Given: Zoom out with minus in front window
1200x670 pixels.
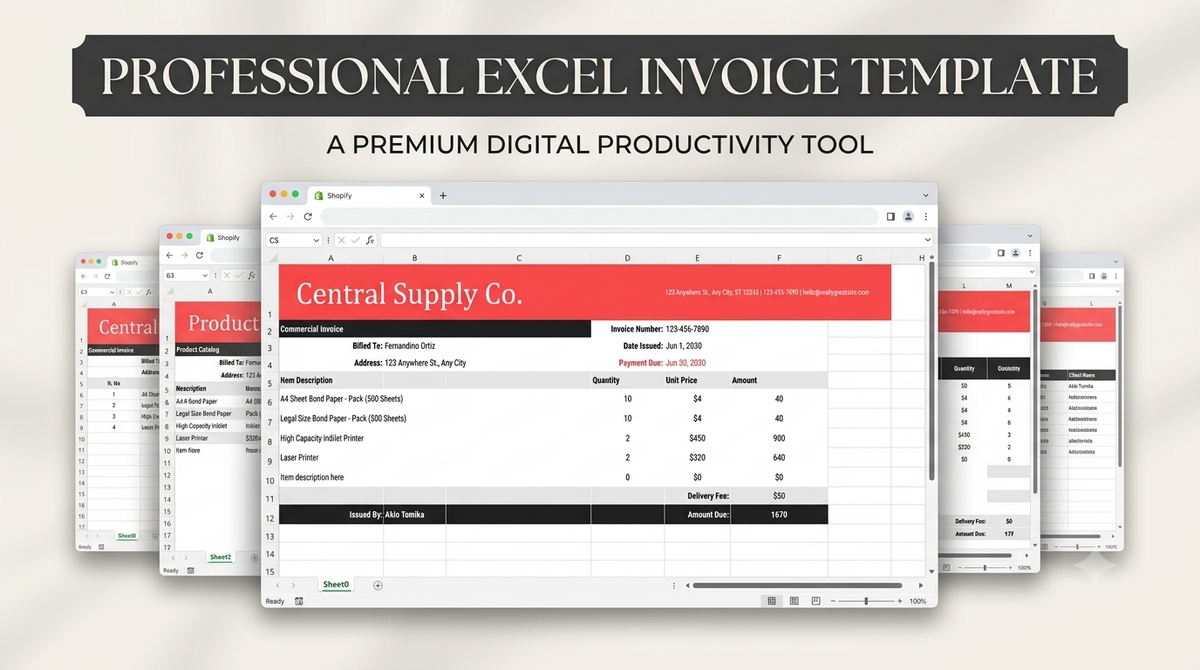Looking at the screenshot, I should (835, 601).
